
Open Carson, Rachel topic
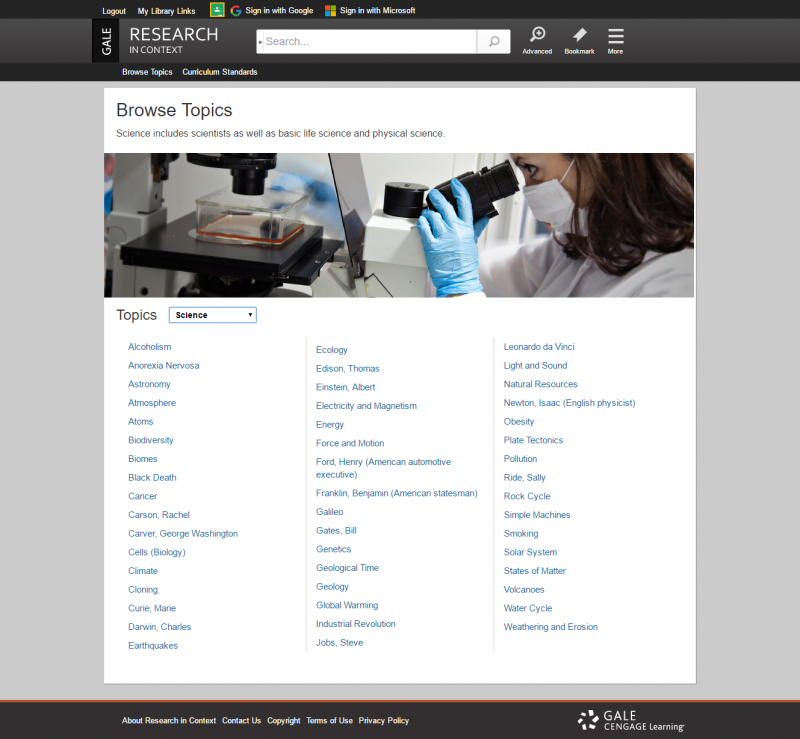(x=159, y=515)
